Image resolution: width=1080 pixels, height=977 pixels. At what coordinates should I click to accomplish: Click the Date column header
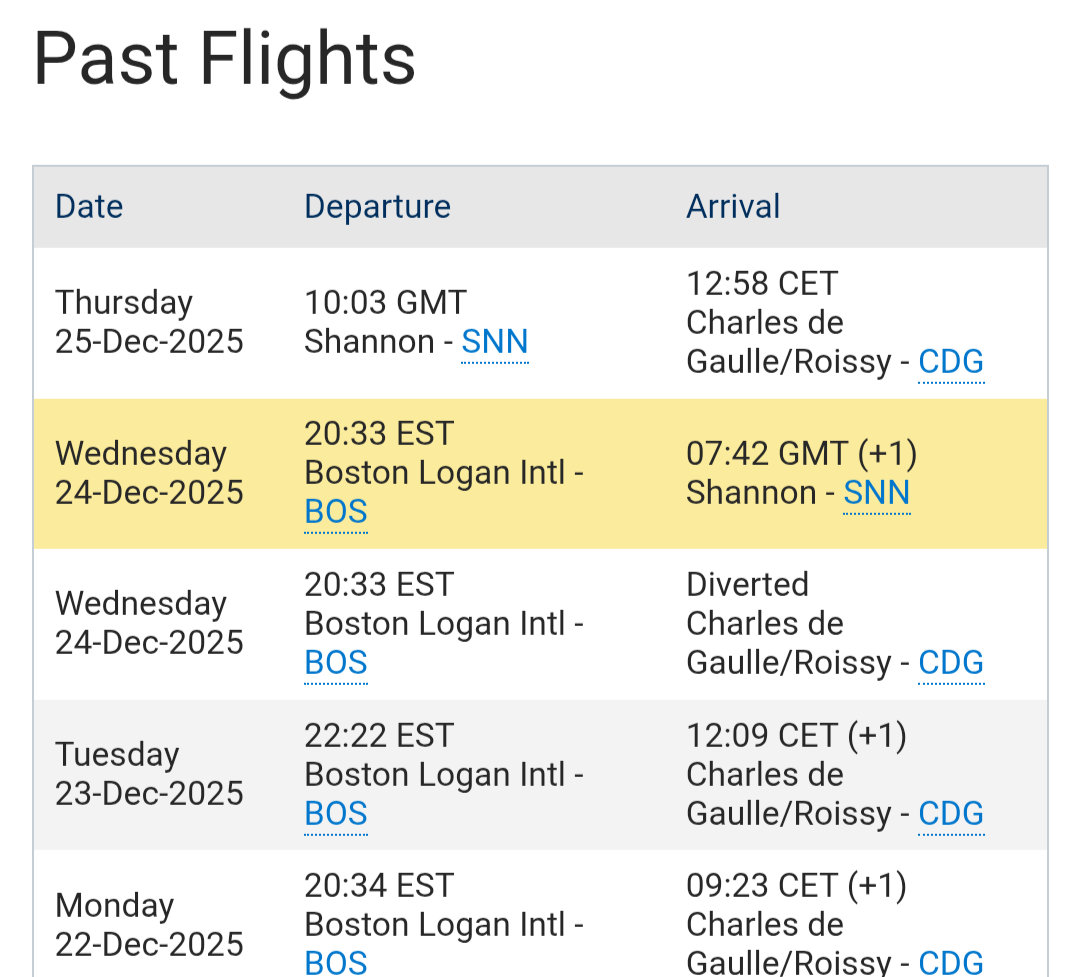[x=89, y=207]
